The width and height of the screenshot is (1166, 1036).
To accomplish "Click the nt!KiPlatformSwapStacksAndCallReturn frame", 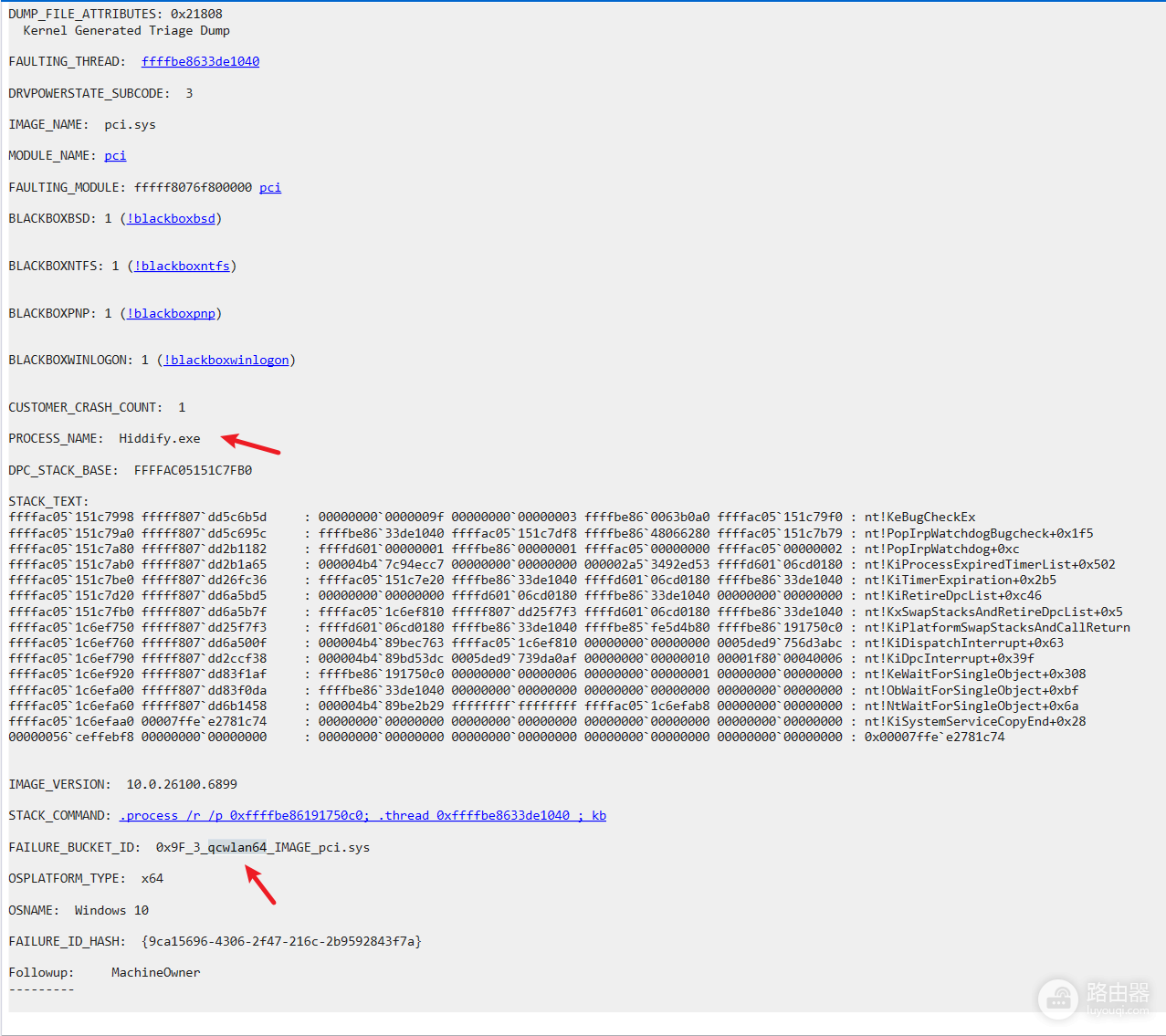I will (x=997, y=627).
